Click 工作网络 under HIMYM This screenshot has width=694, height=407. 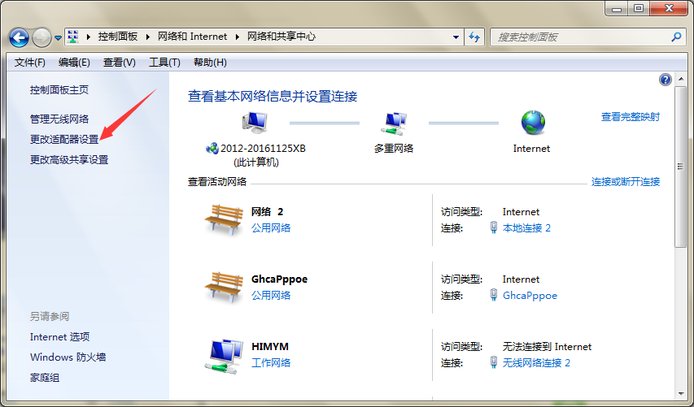coord(271,363)
